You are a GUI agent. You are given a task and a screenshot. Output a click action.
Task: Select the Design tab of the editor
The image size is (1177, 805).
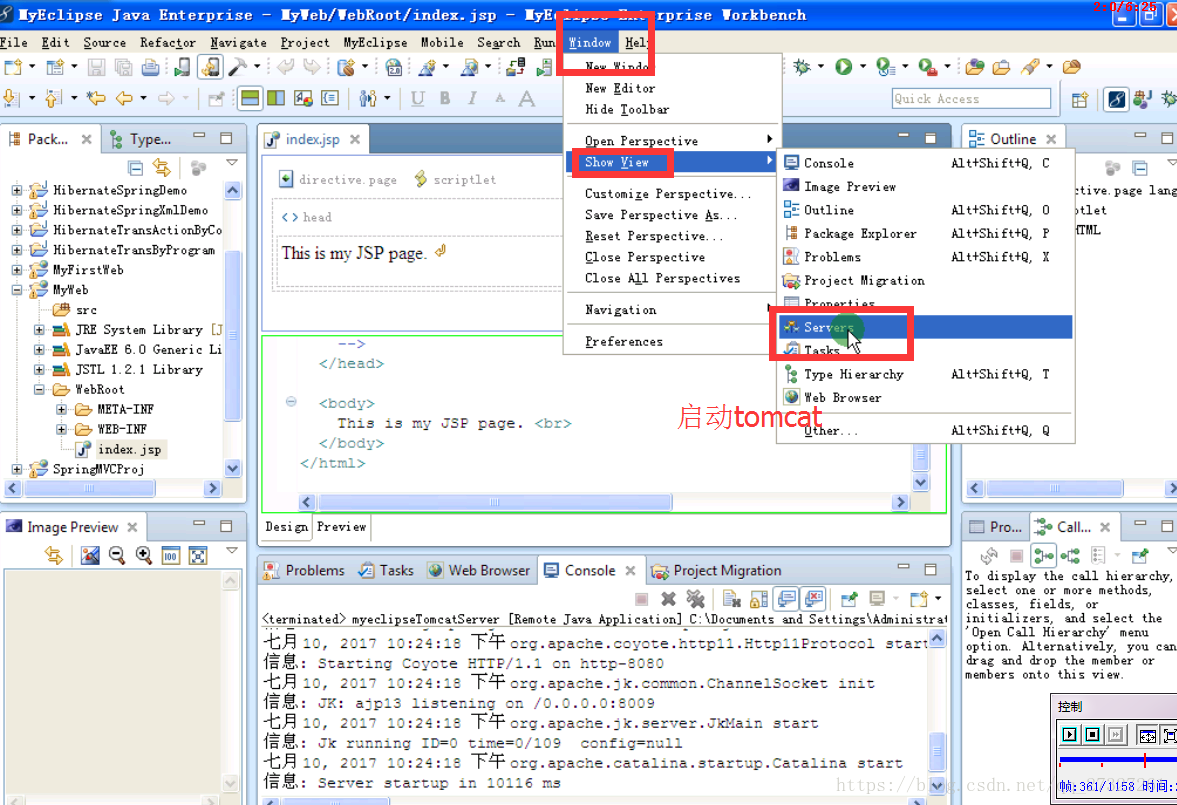tap(286, 527)
